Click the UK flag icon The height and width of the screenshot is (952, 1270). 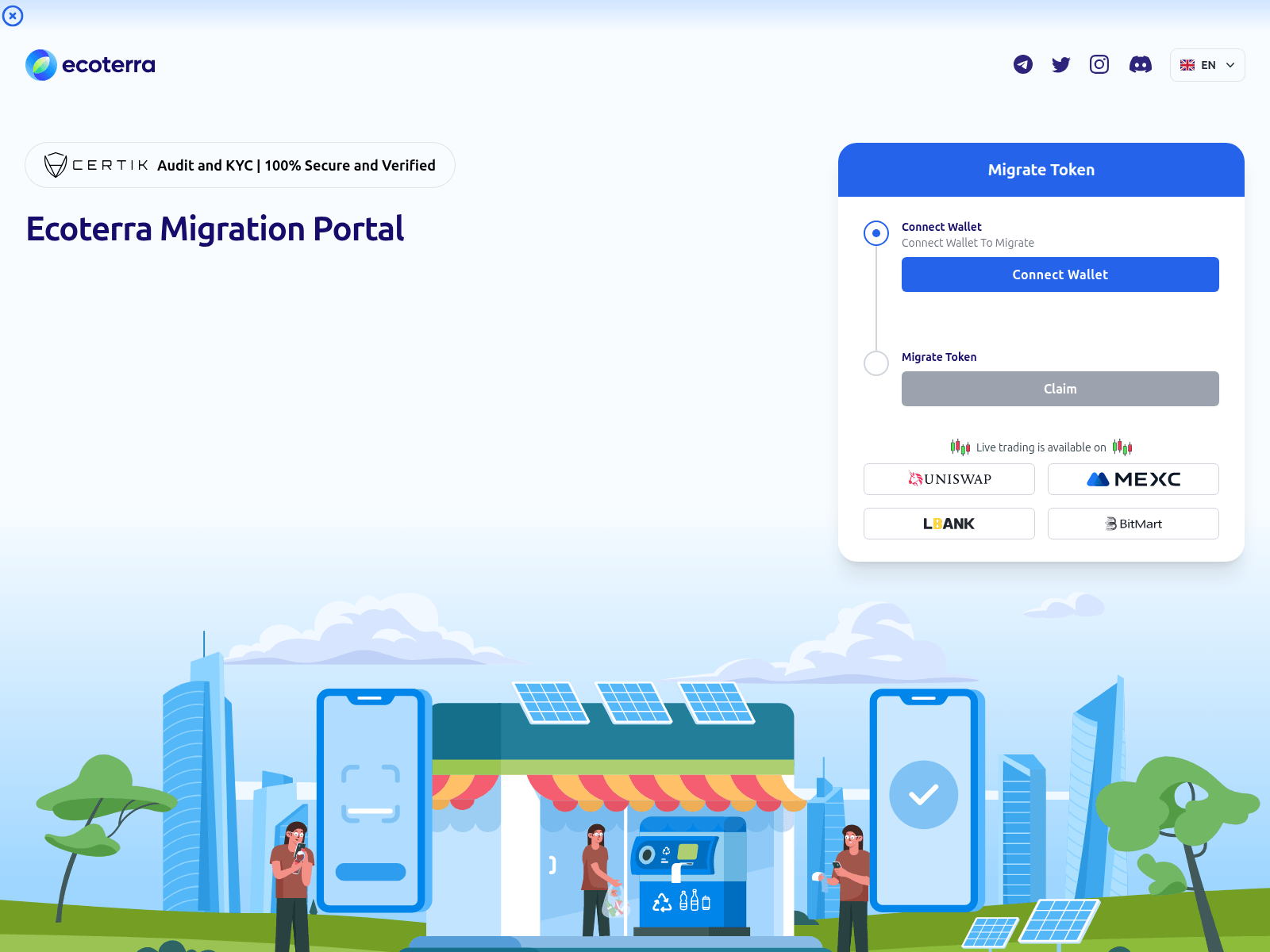point(1187,65)
